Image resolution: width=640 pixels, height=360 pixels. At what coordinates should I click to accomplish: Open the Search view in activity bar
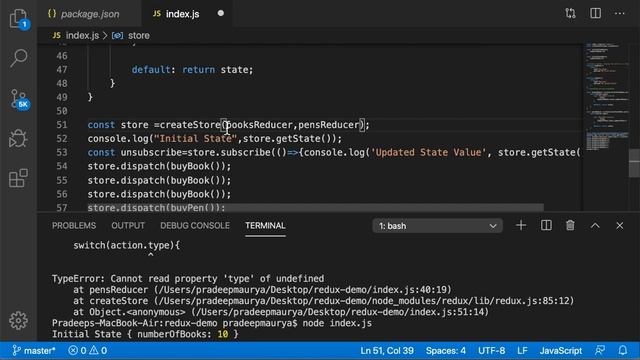(x=18, y=58)
